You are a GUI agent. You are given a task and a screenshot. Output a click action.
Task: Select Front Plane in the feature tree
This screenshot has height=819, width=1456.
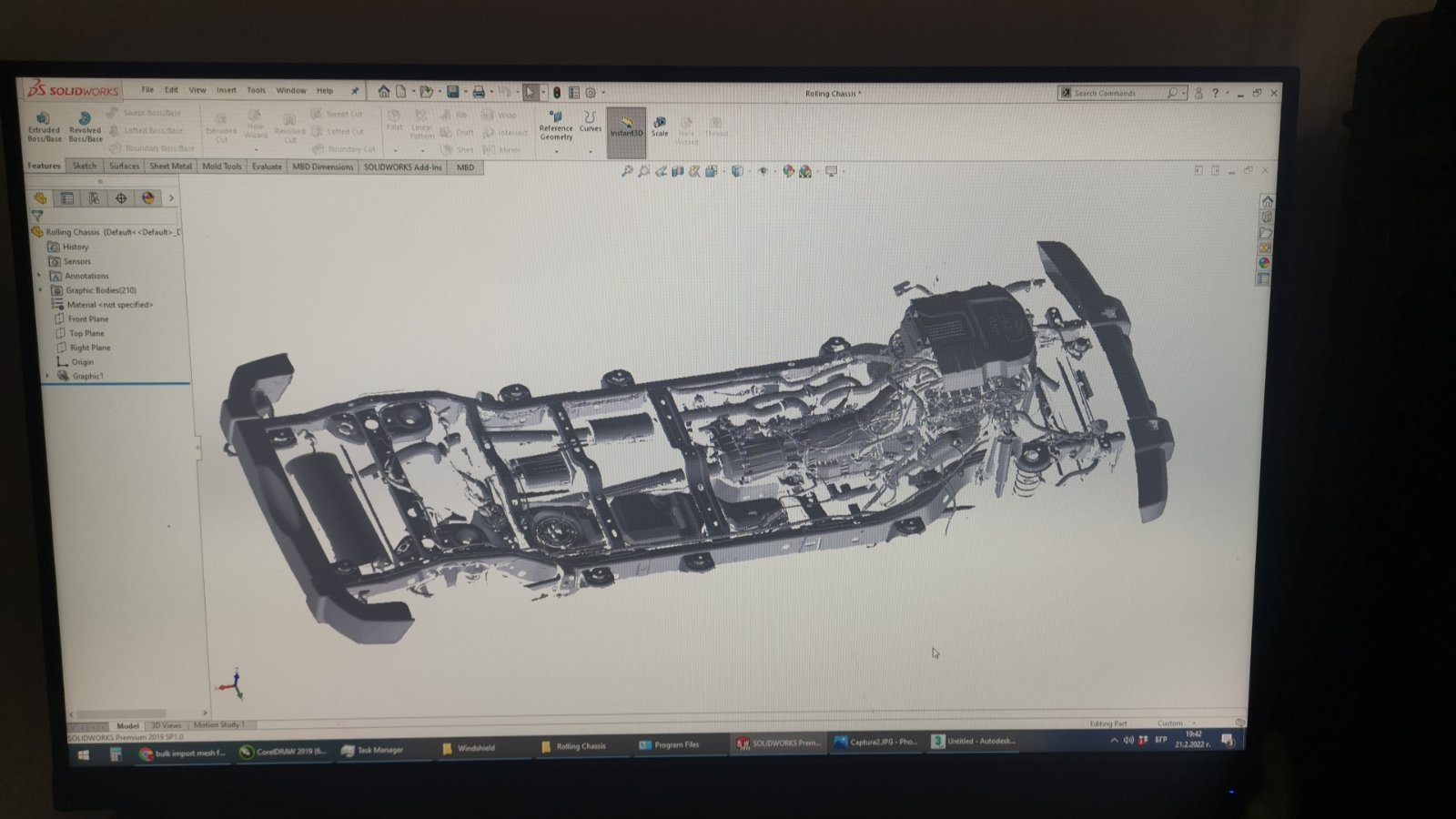coord(87,319)
